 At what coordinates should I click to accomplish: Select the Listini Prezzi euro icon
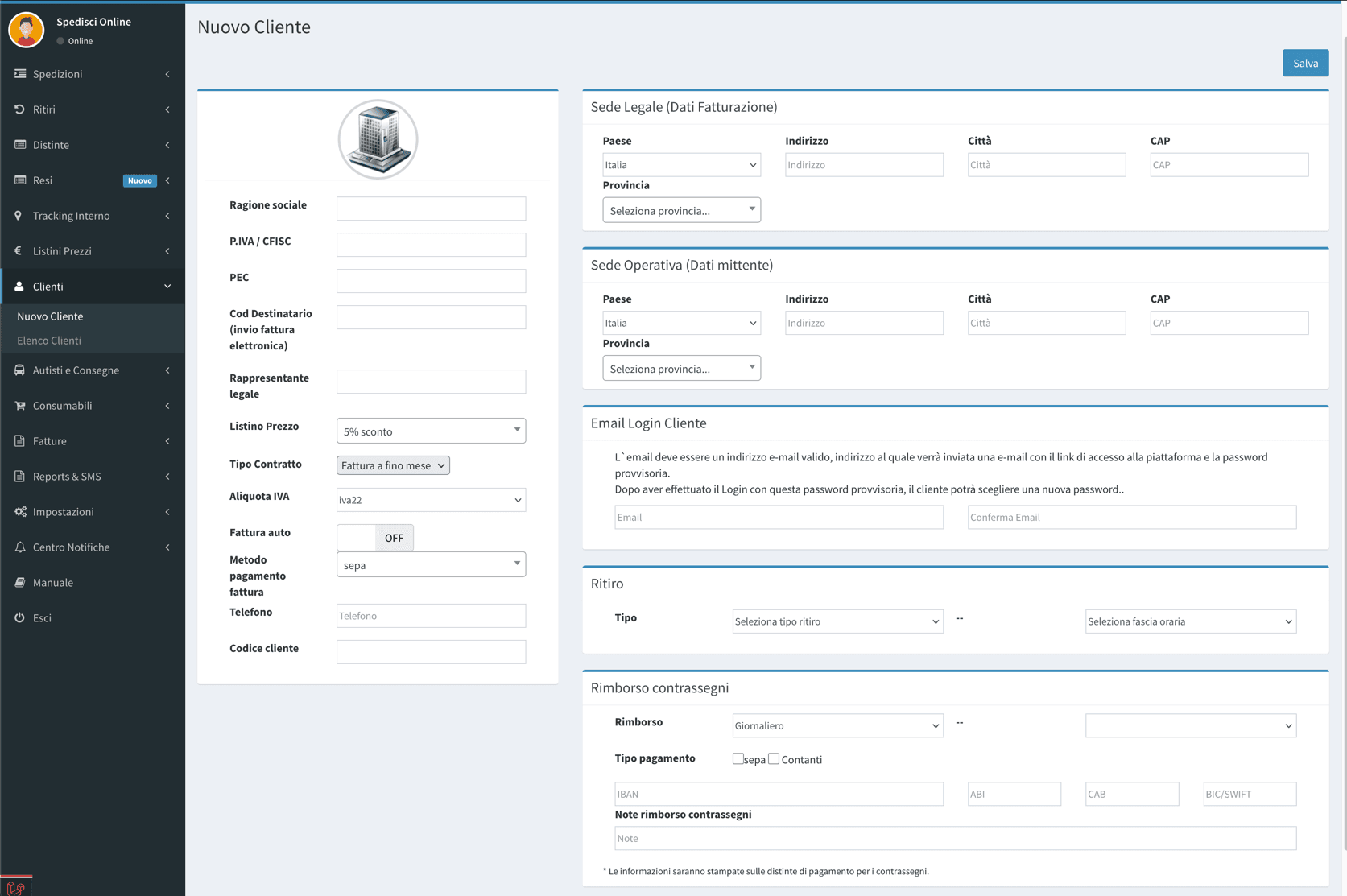click(x=18, y=251)
